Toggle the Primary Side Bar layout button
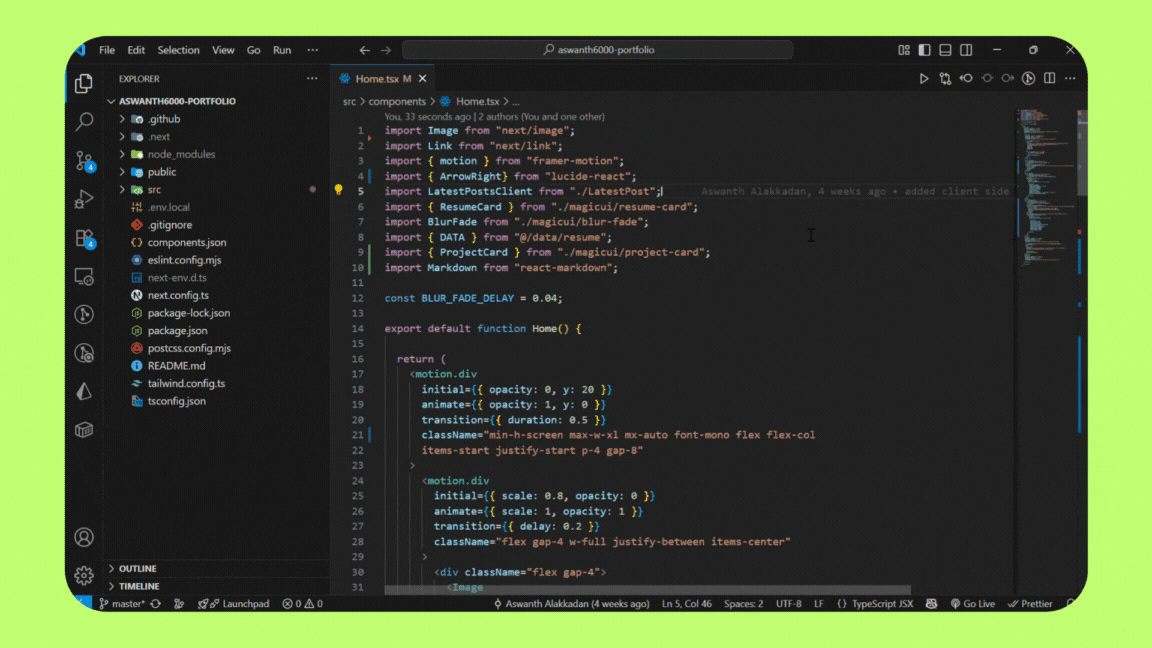Viewport: 1152px width, 648px height. pyautogui.click(x=924, y=50)
